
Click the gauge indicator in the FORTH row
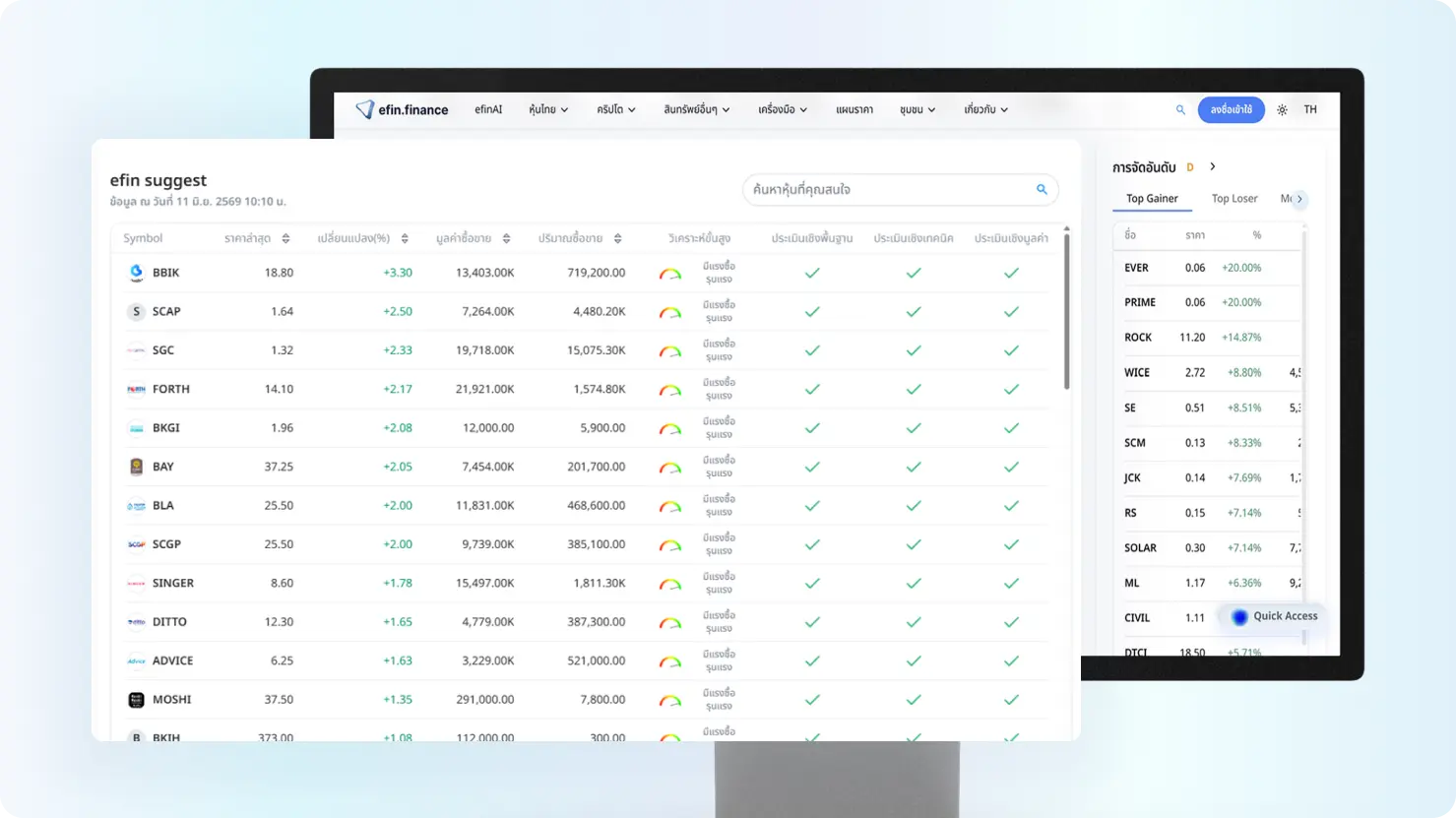coord(670,390)
